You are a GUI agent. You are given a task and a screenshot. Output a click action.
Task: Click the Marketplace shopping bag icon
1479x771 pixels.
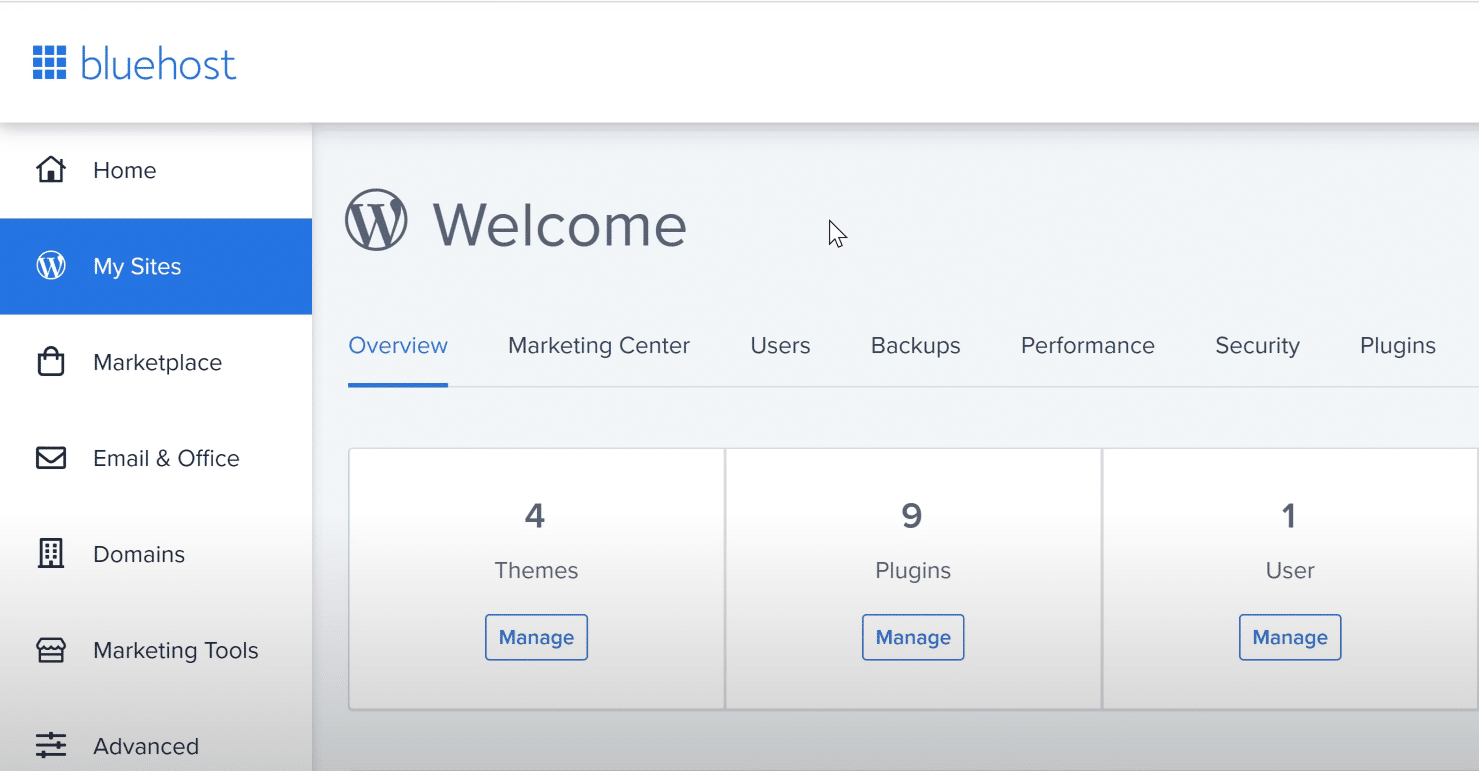click(x=50, y=361)
